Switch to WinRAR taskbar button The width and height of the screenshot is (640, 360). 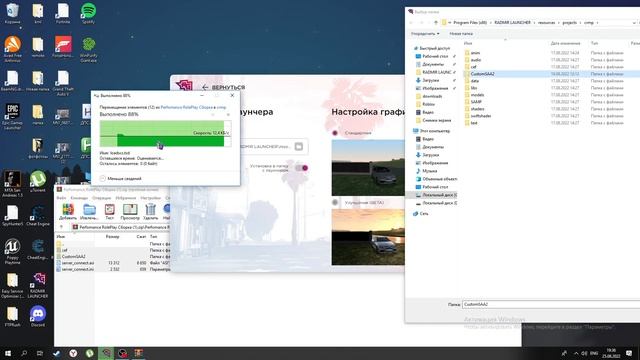tap(139, 353)
